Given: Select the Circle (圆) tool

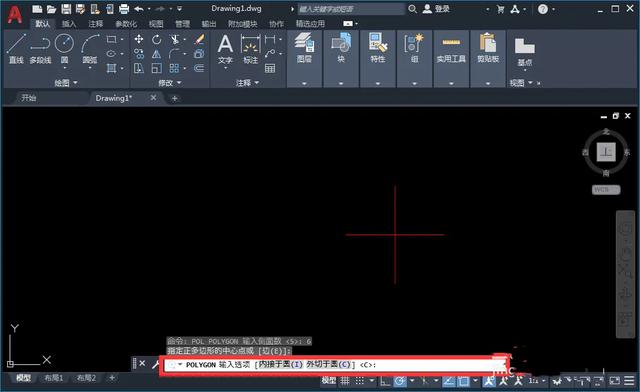Looking at the screenshot, I should coord(64,49).
